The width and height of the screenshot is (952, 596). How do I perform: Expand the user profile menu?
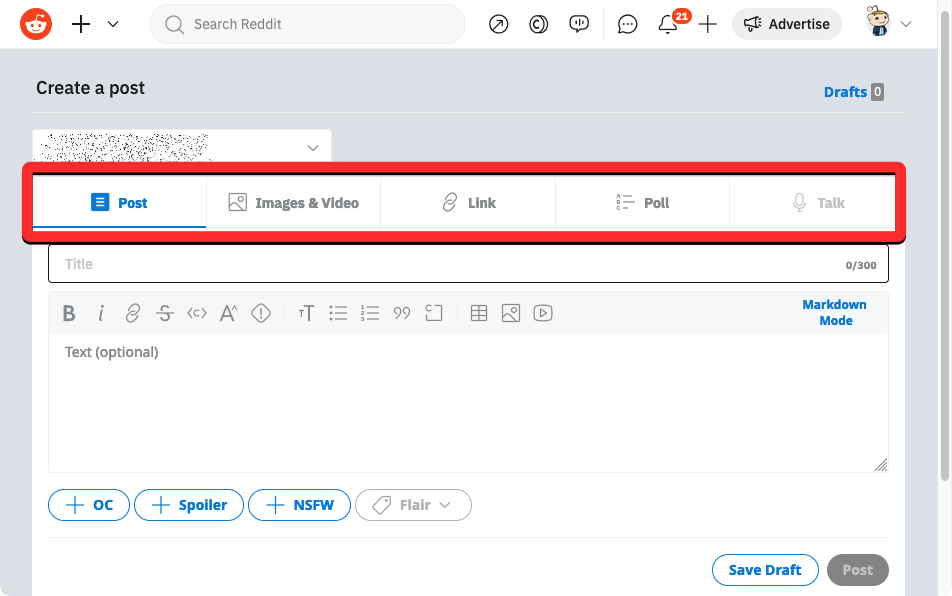click(x=889, y=25)
